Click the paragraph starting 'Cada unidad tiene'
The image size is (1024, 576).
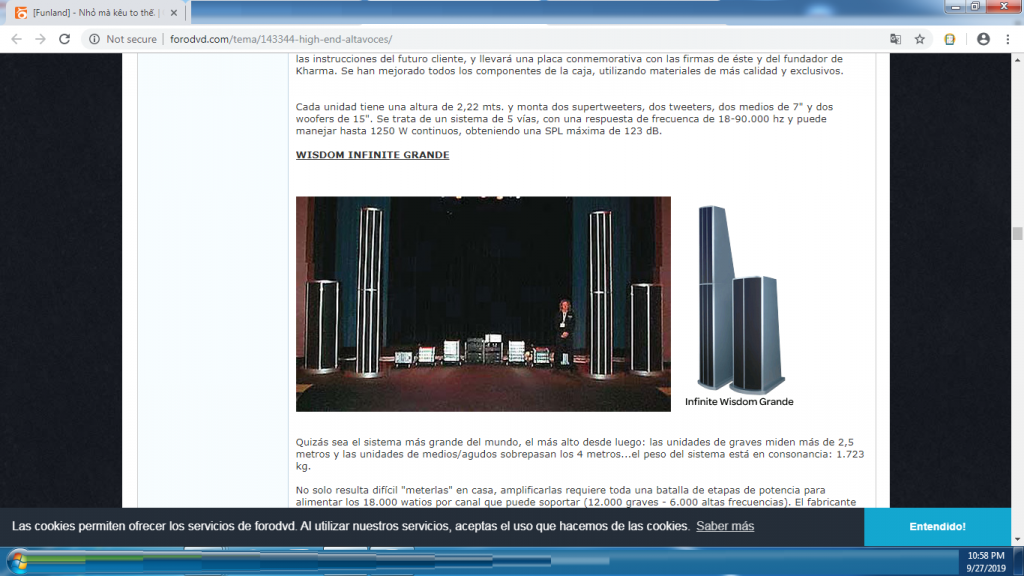pos(564,119)
